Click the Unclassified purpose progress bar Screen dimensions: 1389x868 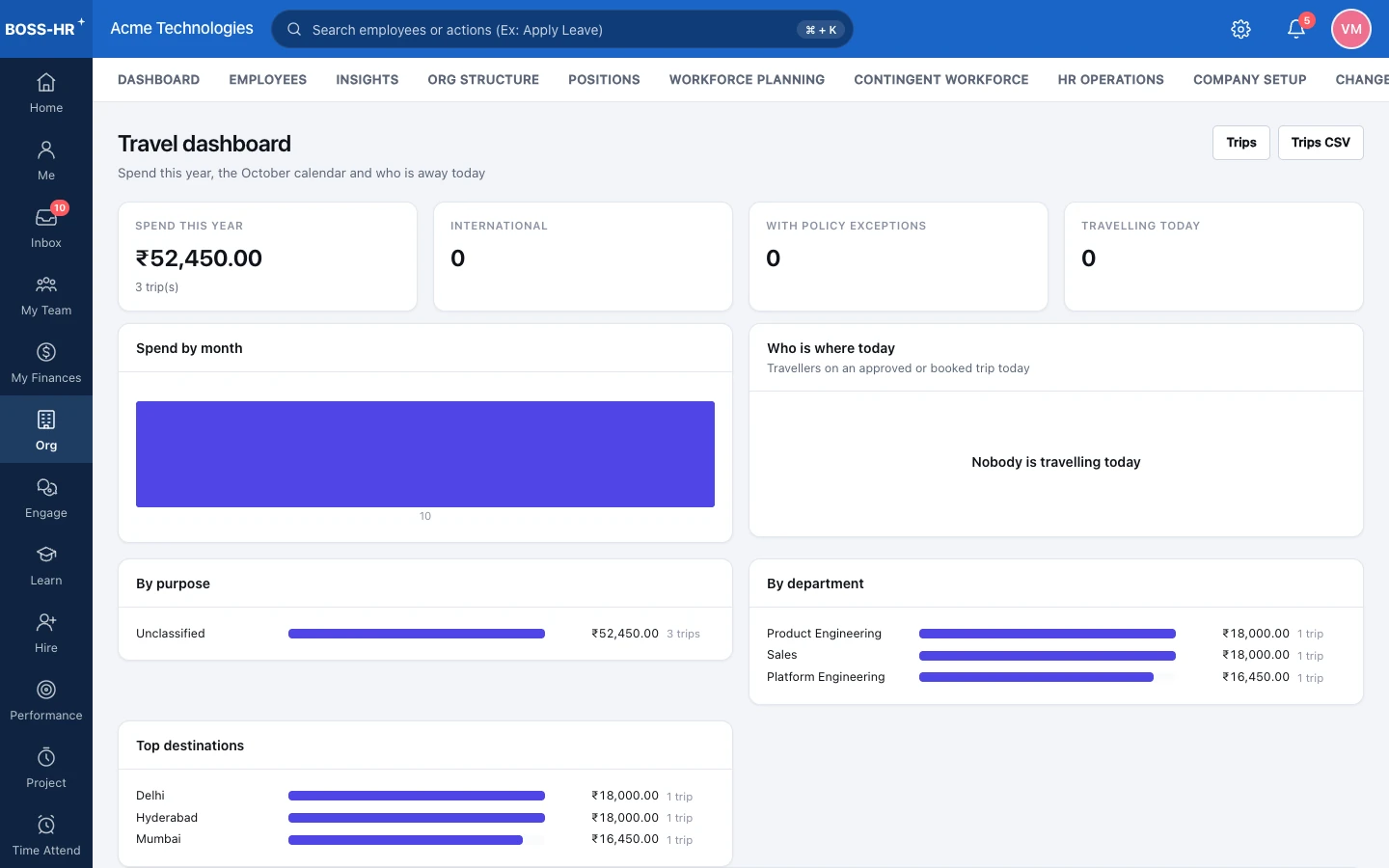pos(417,634)
